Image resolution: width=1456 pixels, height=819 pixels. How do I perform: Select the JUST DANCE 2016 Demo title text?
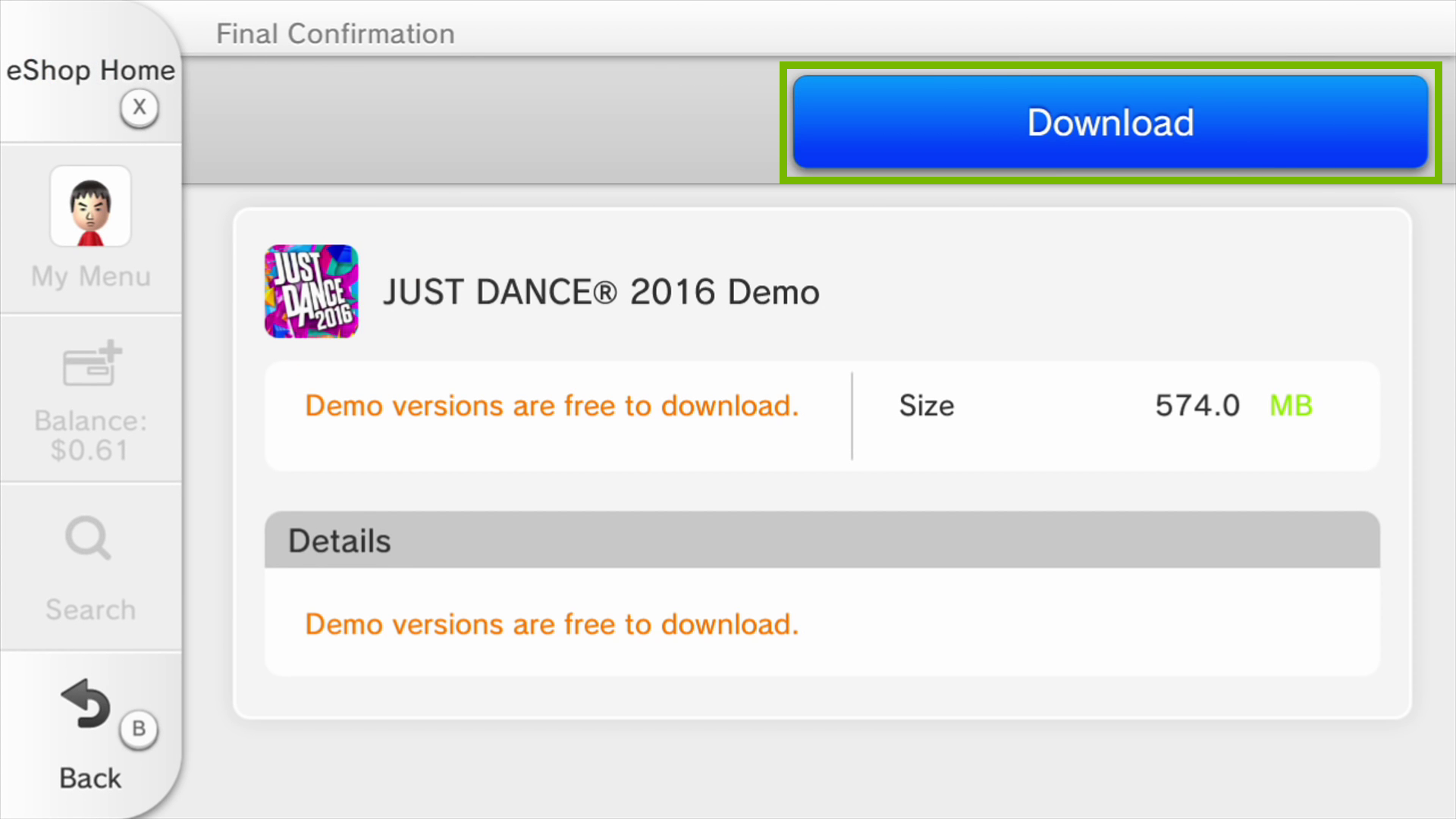coord(601,291)
